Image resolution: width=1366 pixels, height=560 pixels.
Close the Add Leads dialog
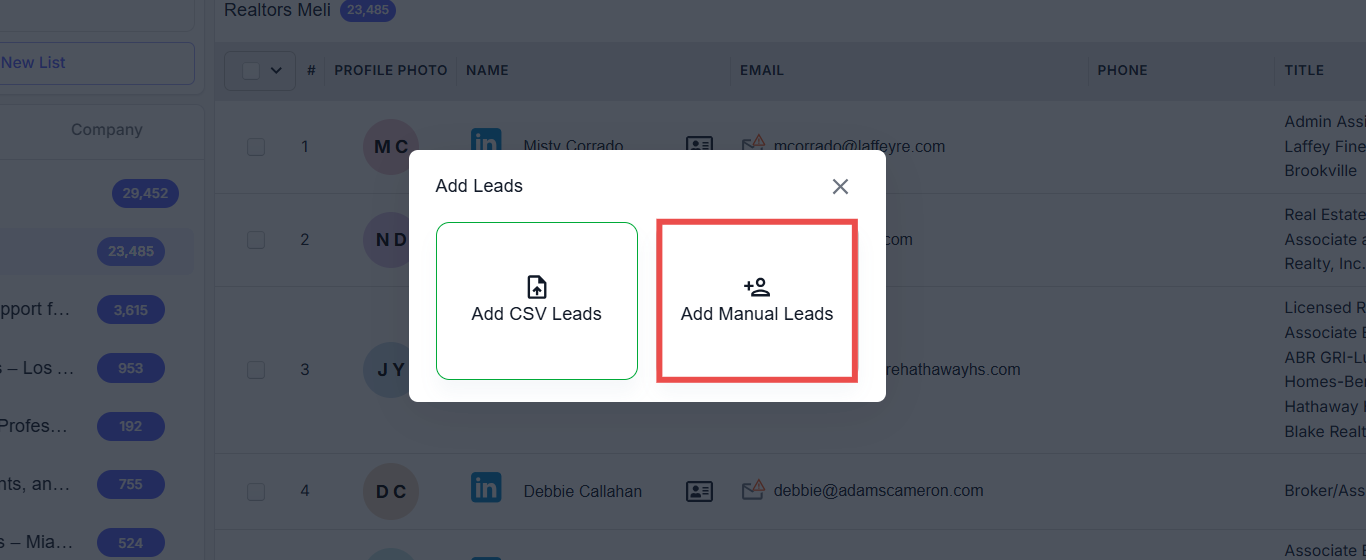[x=840, y=187]
